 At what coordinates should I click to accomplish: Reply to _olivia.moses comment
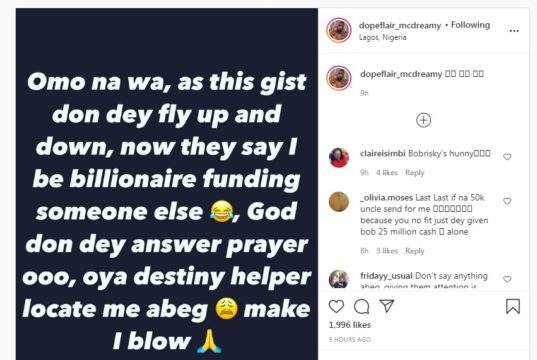pyautogui.click(x=414, y=251)
